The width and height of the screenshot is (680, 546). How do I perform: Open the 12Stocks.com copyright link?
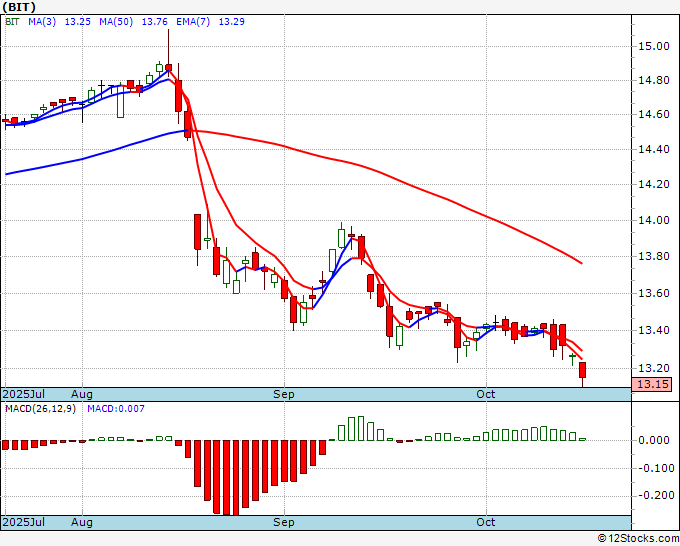coord(638,539)
